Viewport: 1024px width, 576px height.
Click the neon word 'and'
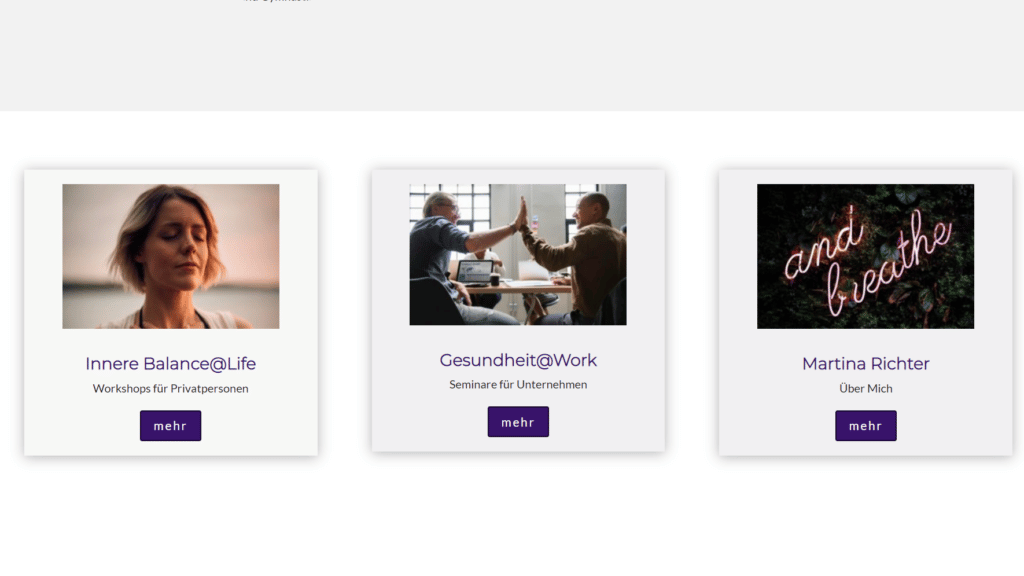point(823,245)
